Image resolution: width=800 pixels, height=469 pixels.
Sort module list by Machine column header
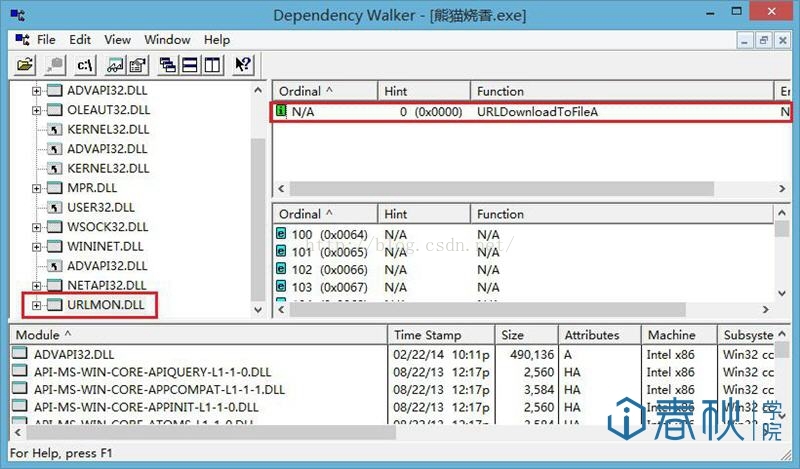[x=679, y=335]
